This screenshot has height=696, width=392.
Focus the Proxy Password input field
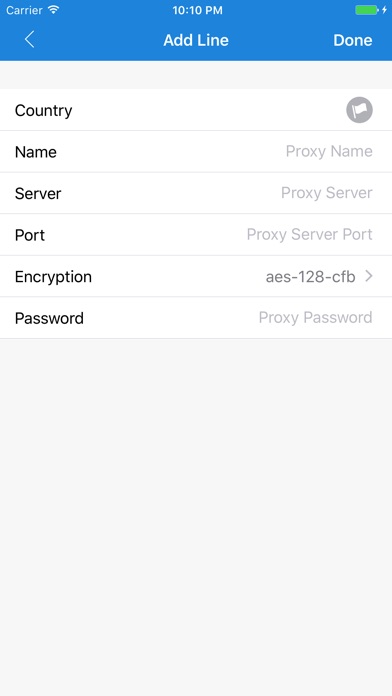coord(315,318)
